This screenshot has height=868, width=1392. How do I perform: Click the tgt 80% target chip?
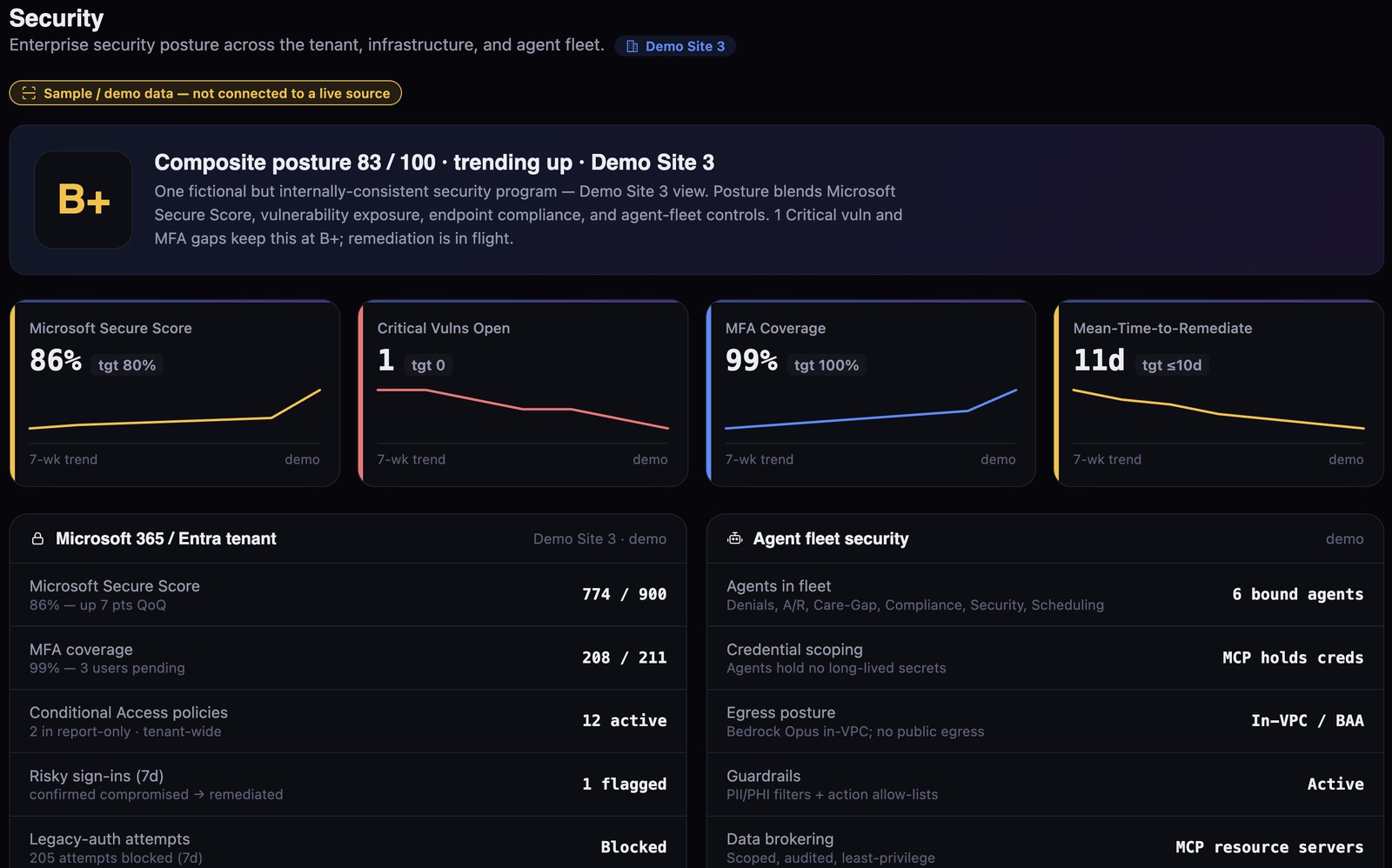point(127,365)
